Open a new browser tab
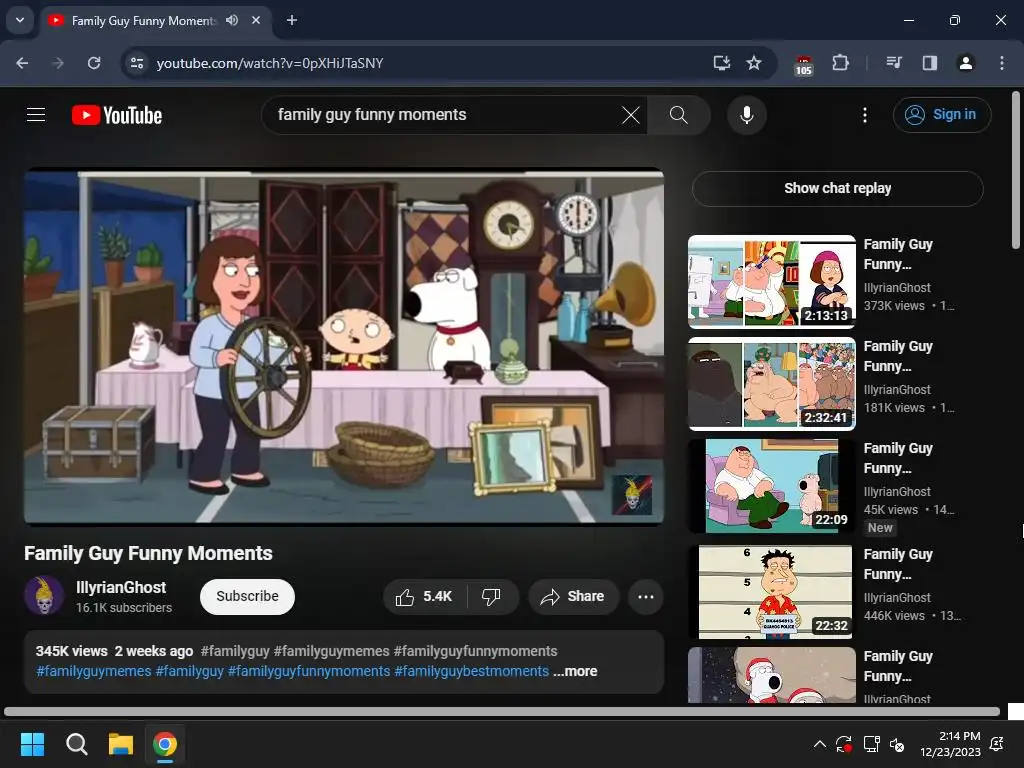The width and height of the screenshot is (1024, 768). click(292, 20)
